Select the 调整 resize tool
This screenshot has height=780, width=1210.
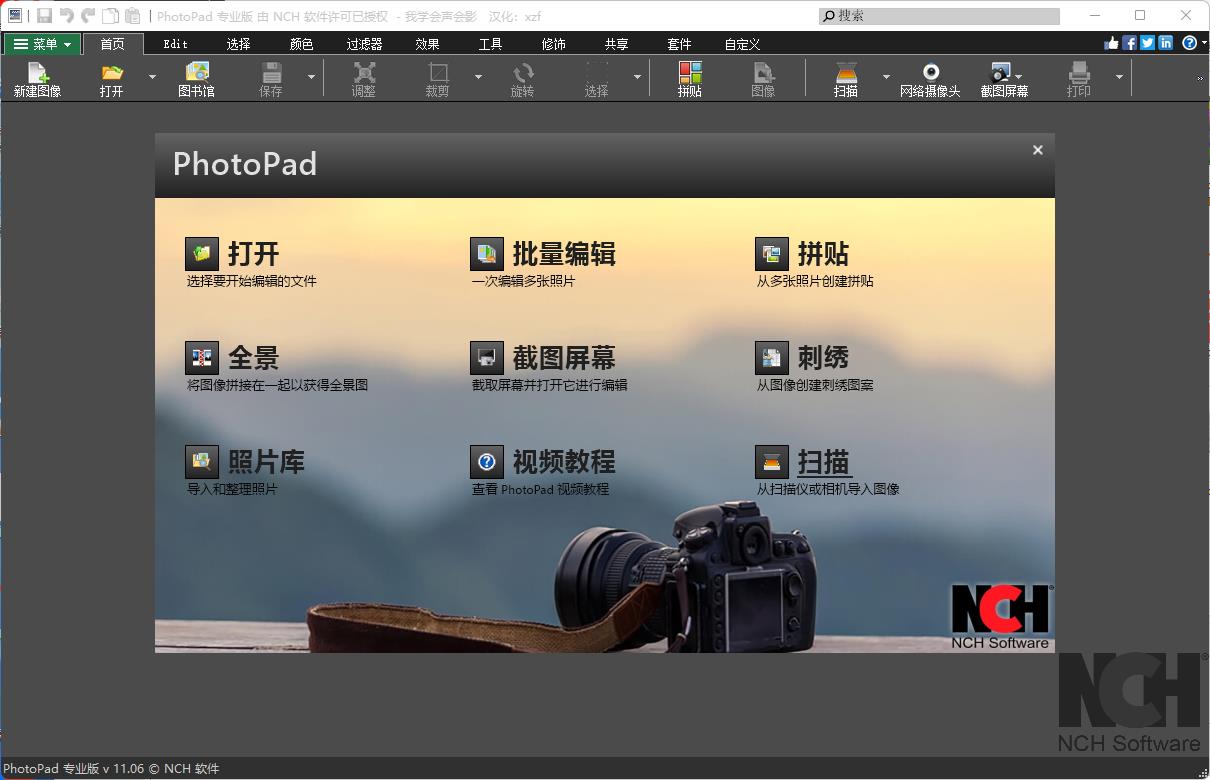(364, 78)
